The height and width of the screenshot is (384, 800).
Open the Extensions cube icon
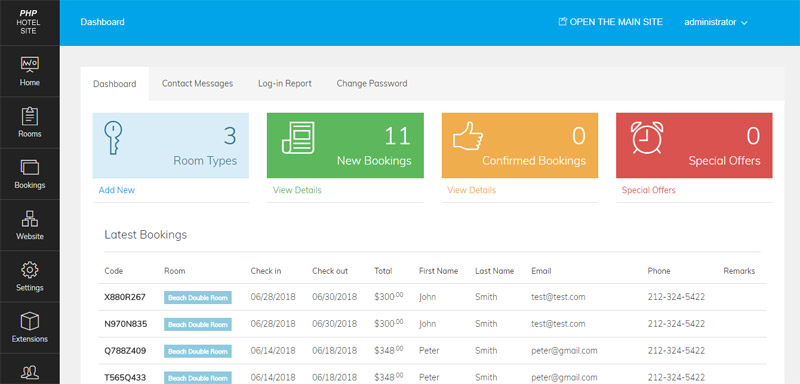point(30,321)
